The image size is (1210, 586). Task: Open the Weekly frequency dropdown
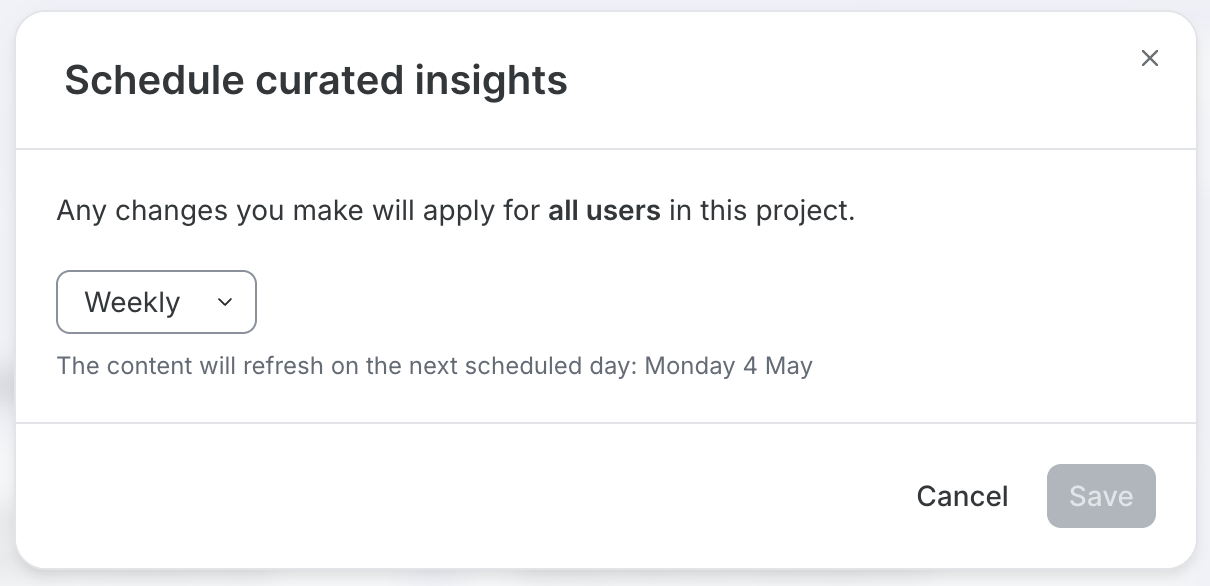[x=157, y=302]
